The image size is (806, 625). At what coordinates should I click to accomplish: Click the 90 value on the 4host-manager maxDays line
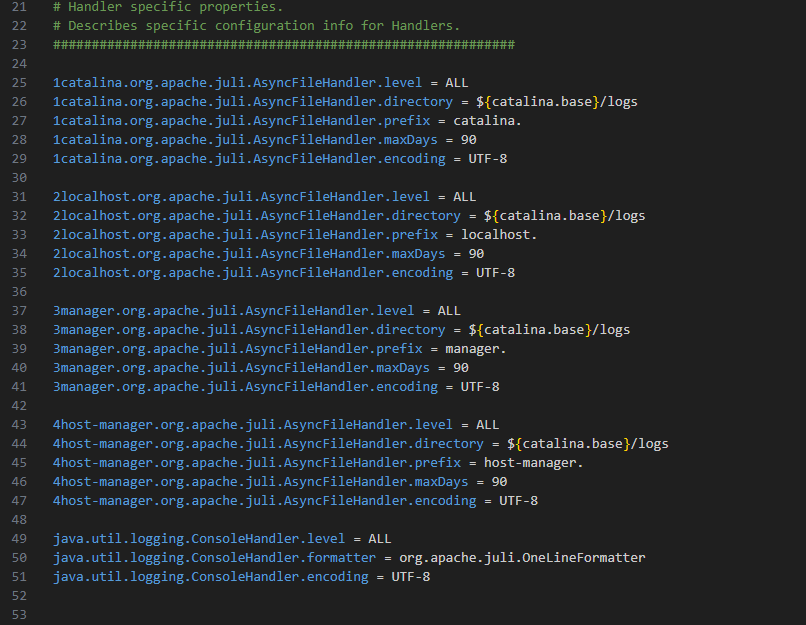[x=499, y=482]
